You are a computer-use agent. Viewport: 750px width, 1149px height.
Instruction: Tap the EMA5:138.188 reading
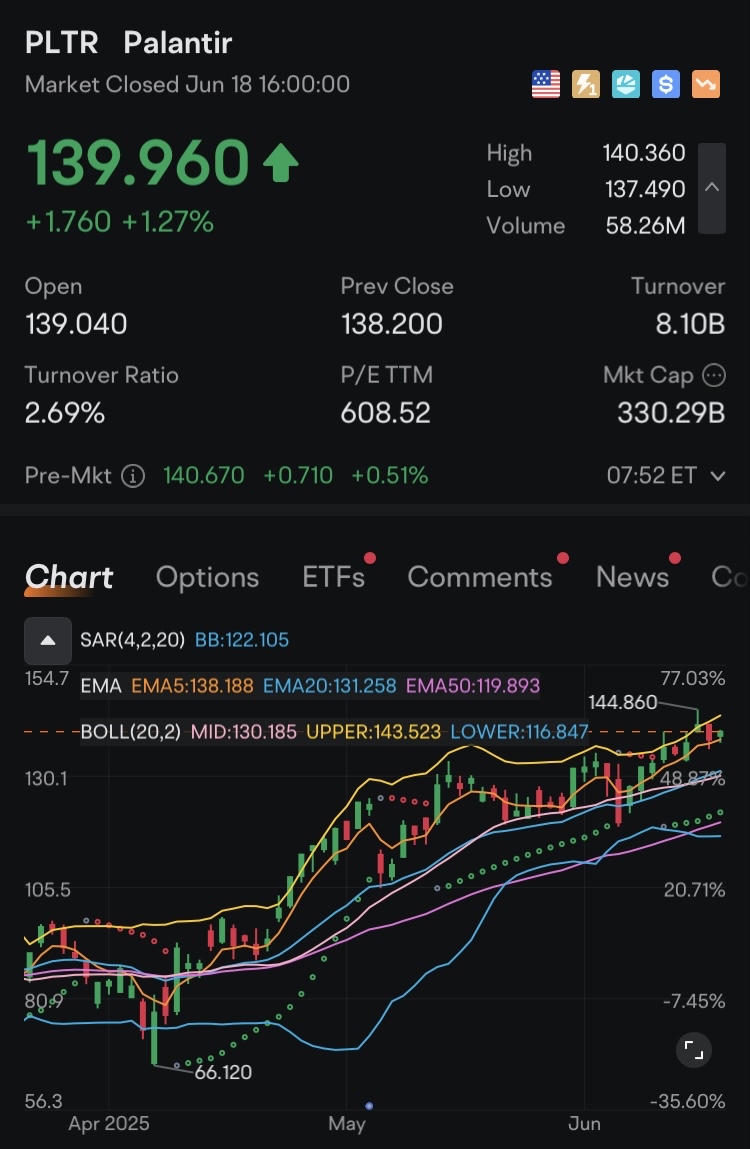192,686
